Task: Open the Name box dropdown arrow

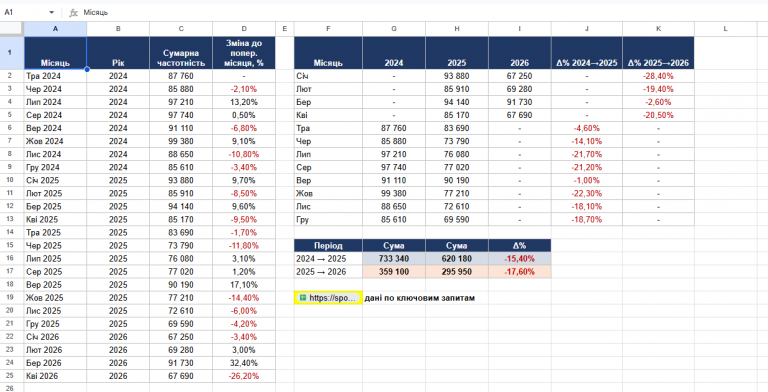Action: (x=52, y=13)
